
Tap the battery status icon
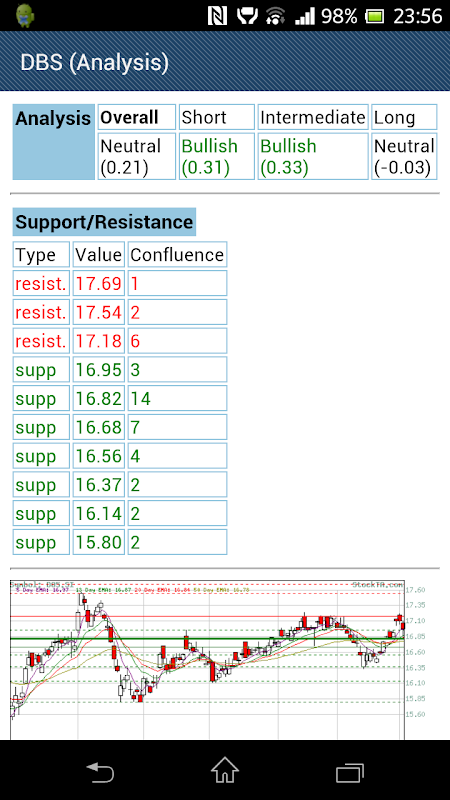[x=375, y=16]
